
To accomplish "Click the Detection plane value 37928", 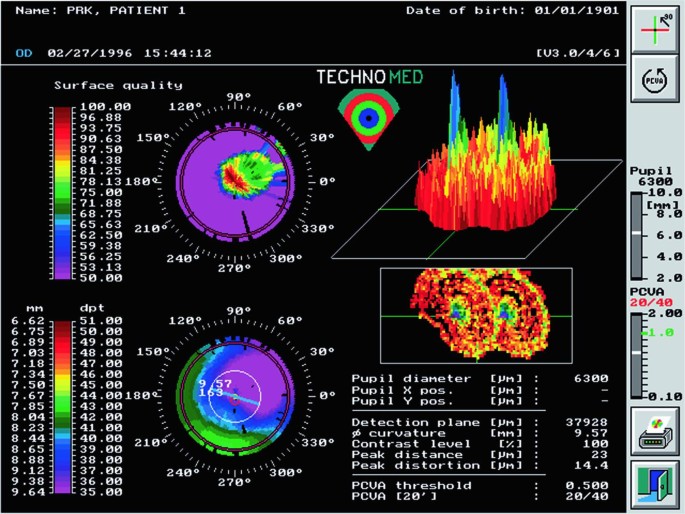I will click(x=586, y=422).
